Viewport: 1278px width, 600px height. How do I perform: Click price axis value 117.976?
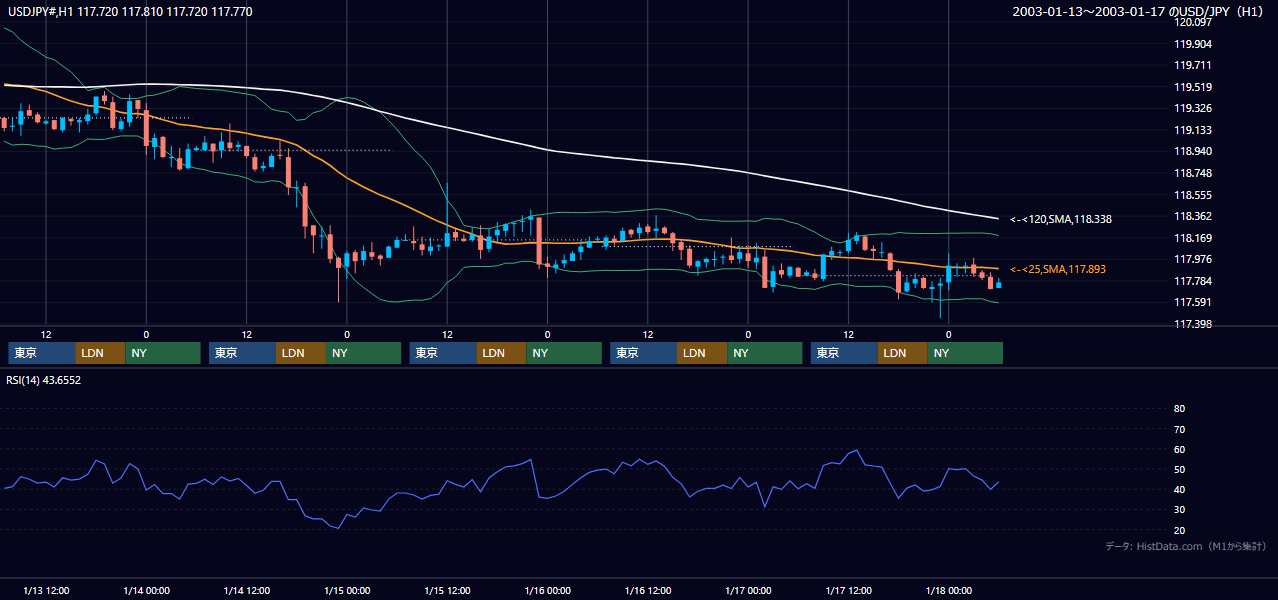tap(1192, 259)
